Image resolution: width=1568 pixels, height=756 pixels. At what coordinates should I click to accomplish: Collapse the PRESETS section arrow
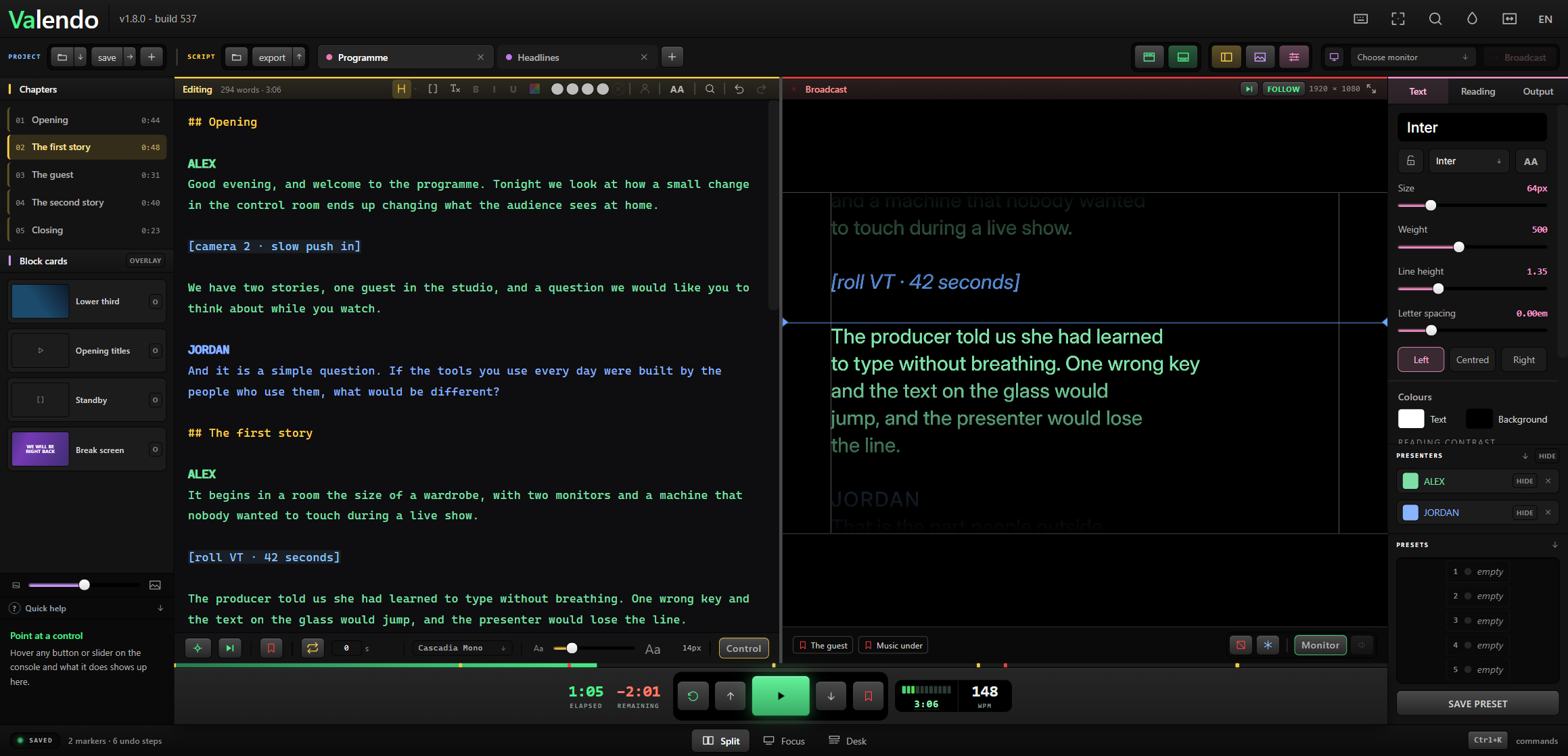click(1554, 544)
